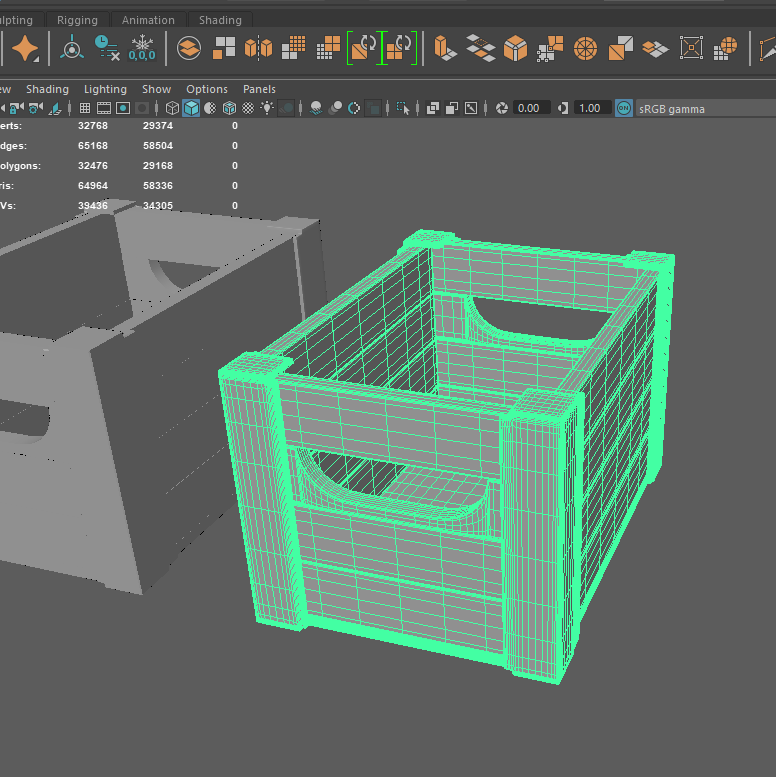Toggle smooth shade all display mode
The width and height of the screenshot is (776, 777).
(190, 108)
